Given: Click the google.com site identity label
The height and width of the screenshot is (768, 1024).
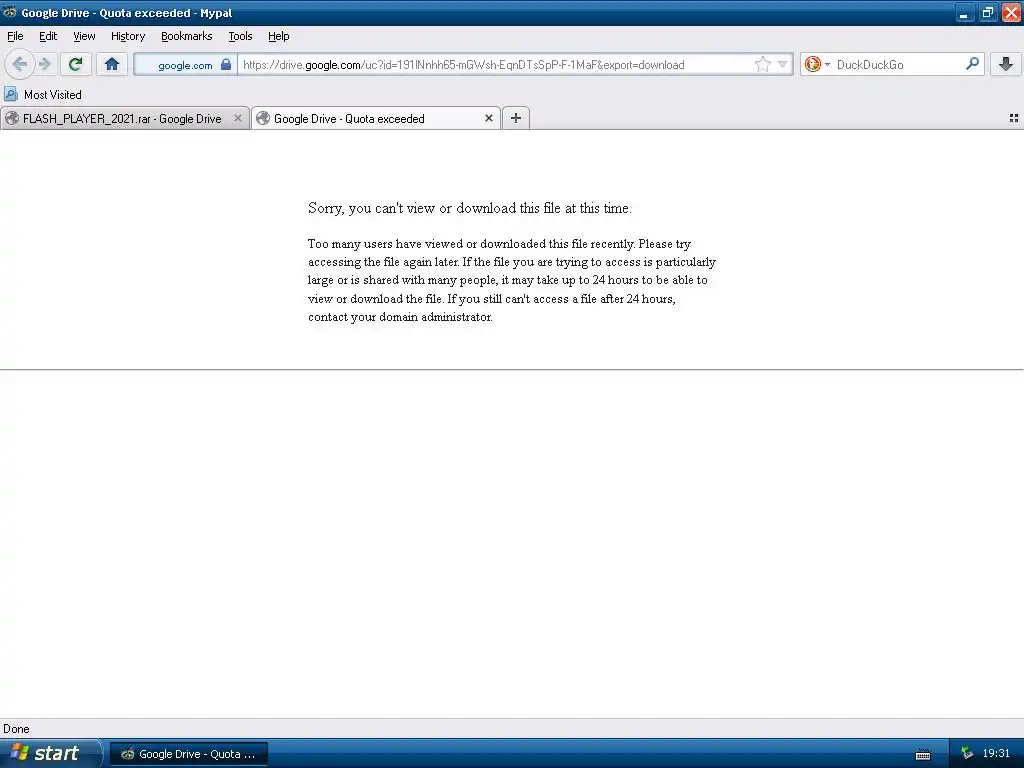Looking at the screenshot, I should tap(185, 65).
